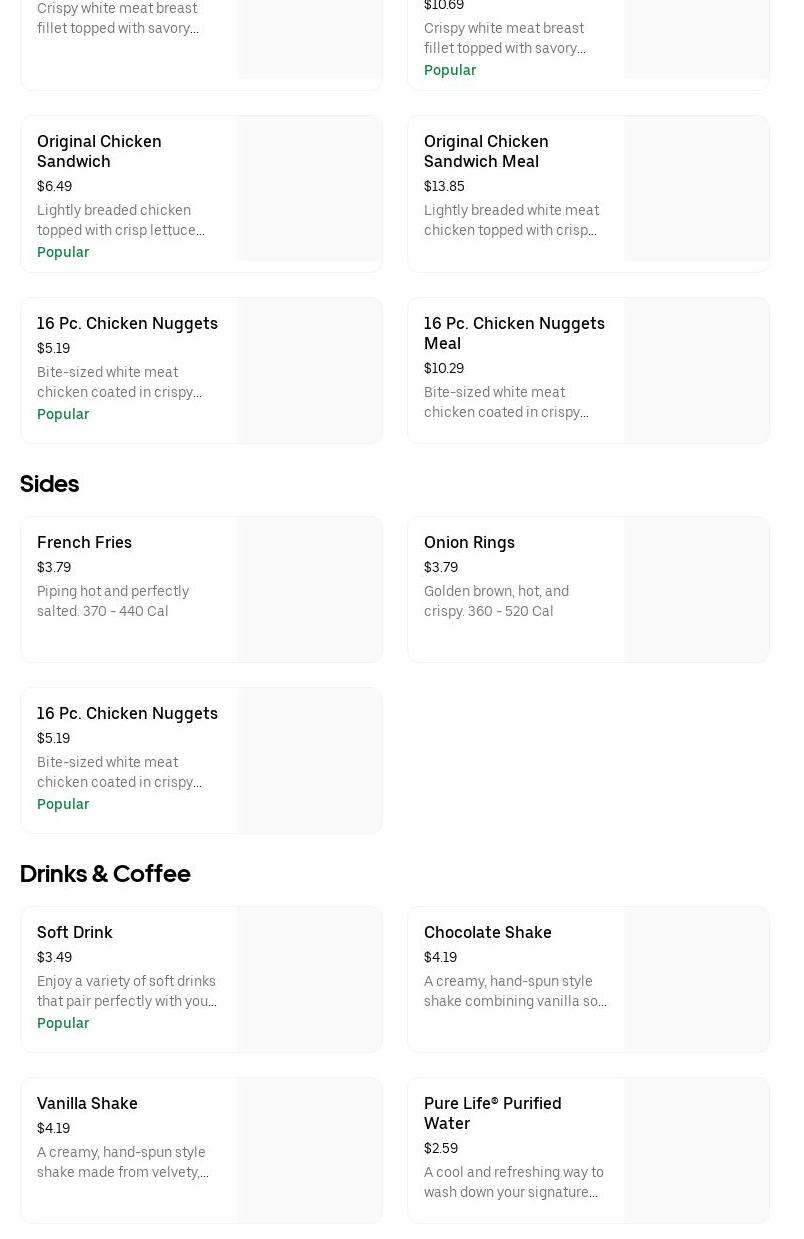Click the Popular label on Soft Drink
The height and width of the screenshot is (1239, 804).
[63, 1023]
